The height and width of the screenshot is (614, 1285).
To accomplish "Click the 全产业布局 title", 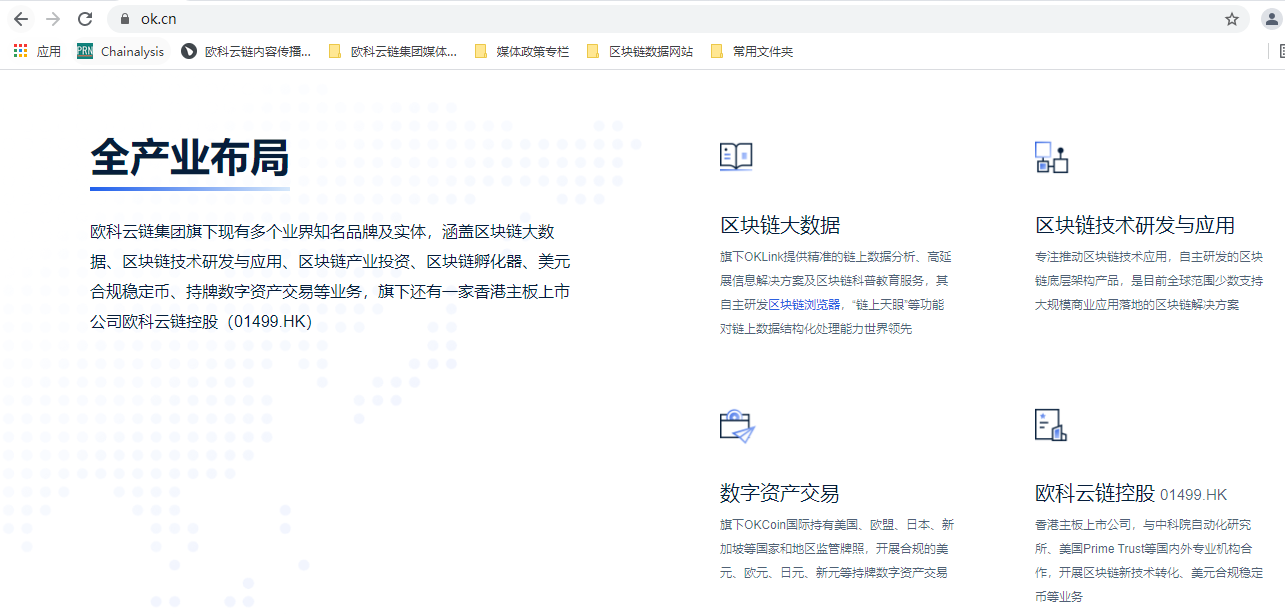I will (x=190, y=157).
